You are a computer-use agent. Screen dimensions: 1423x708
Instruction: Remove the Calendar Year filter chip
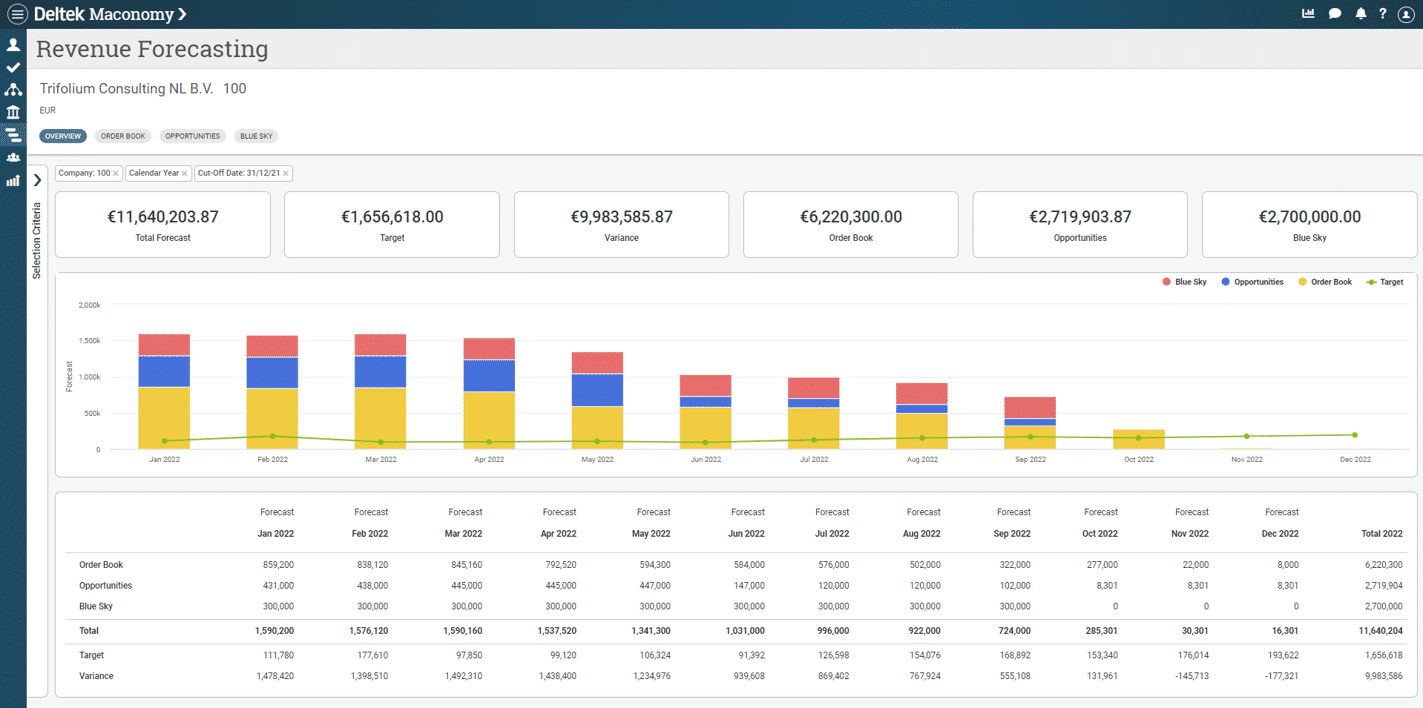click(x=185, y=174)
